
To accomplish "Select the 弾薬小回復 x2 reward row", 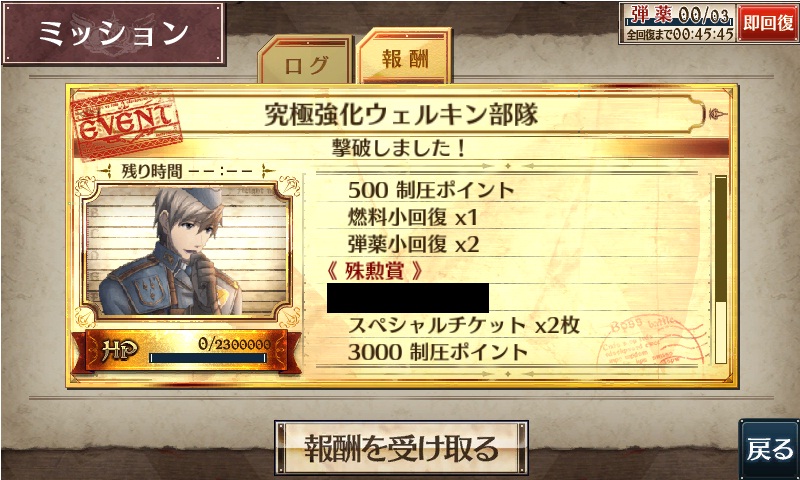I will point(508,244).
